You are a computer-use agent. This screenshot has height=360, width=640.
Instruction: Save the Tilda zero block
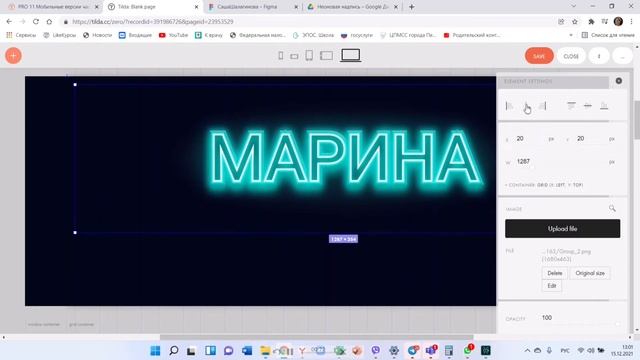(x=539, y=56)
